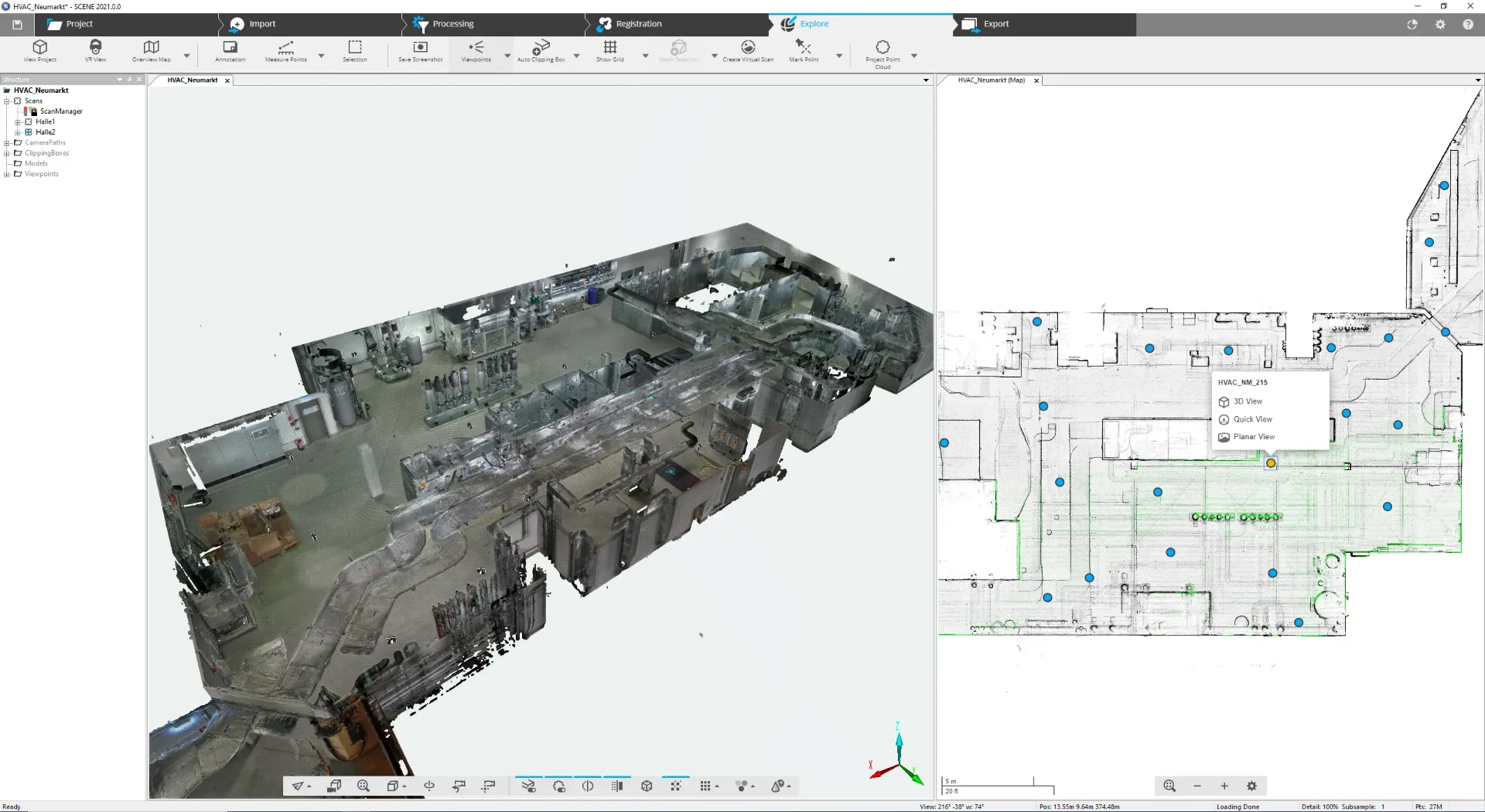The image size is (1485, 812).
Task: Toggle the 3D cube view mode at bottom
Action: pyautogui.click(x=647, y=786)
